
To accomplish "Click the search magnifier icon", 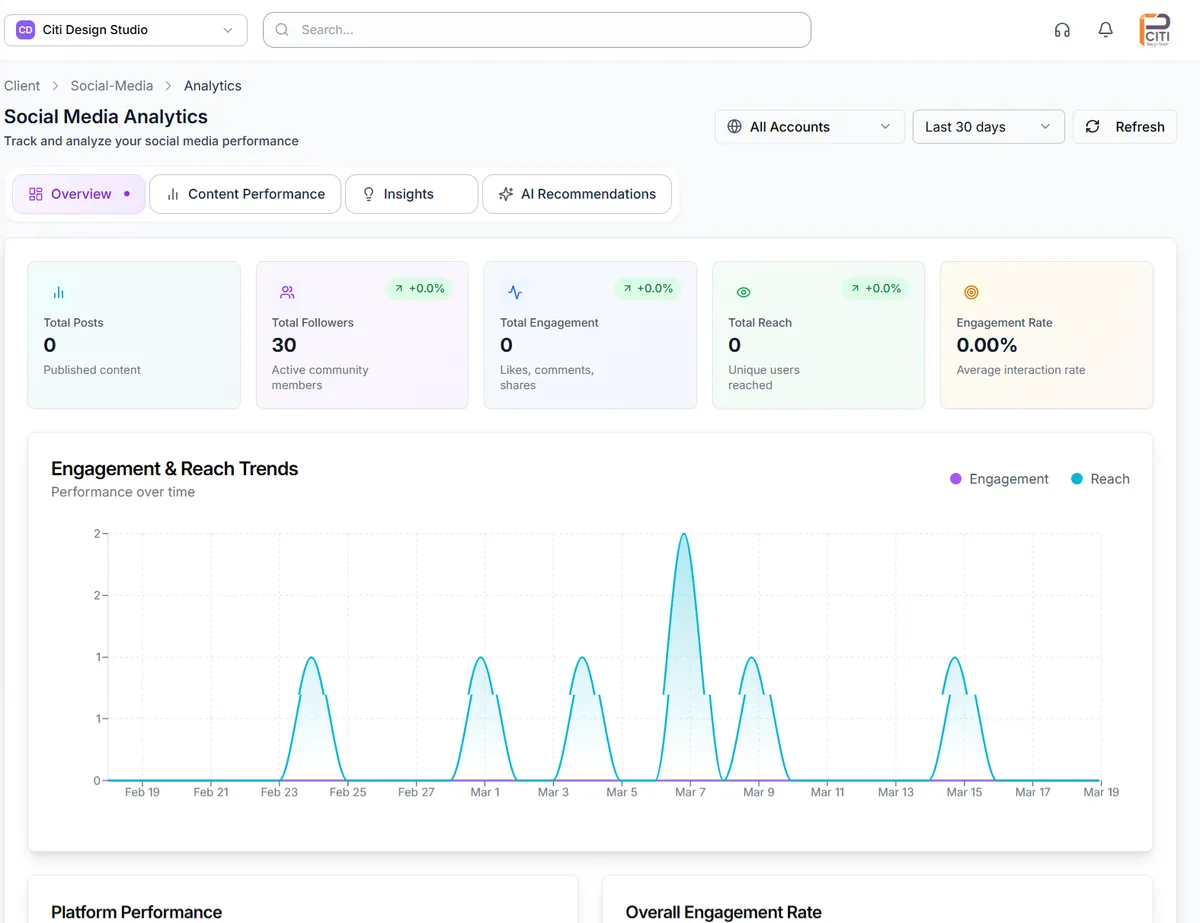I will (x=281, y=30).
